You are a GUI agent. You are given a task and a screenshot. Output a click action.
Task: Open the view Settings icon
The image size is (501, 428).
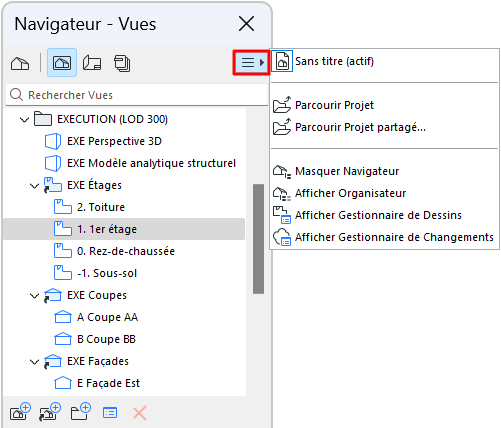coord(110,413)
